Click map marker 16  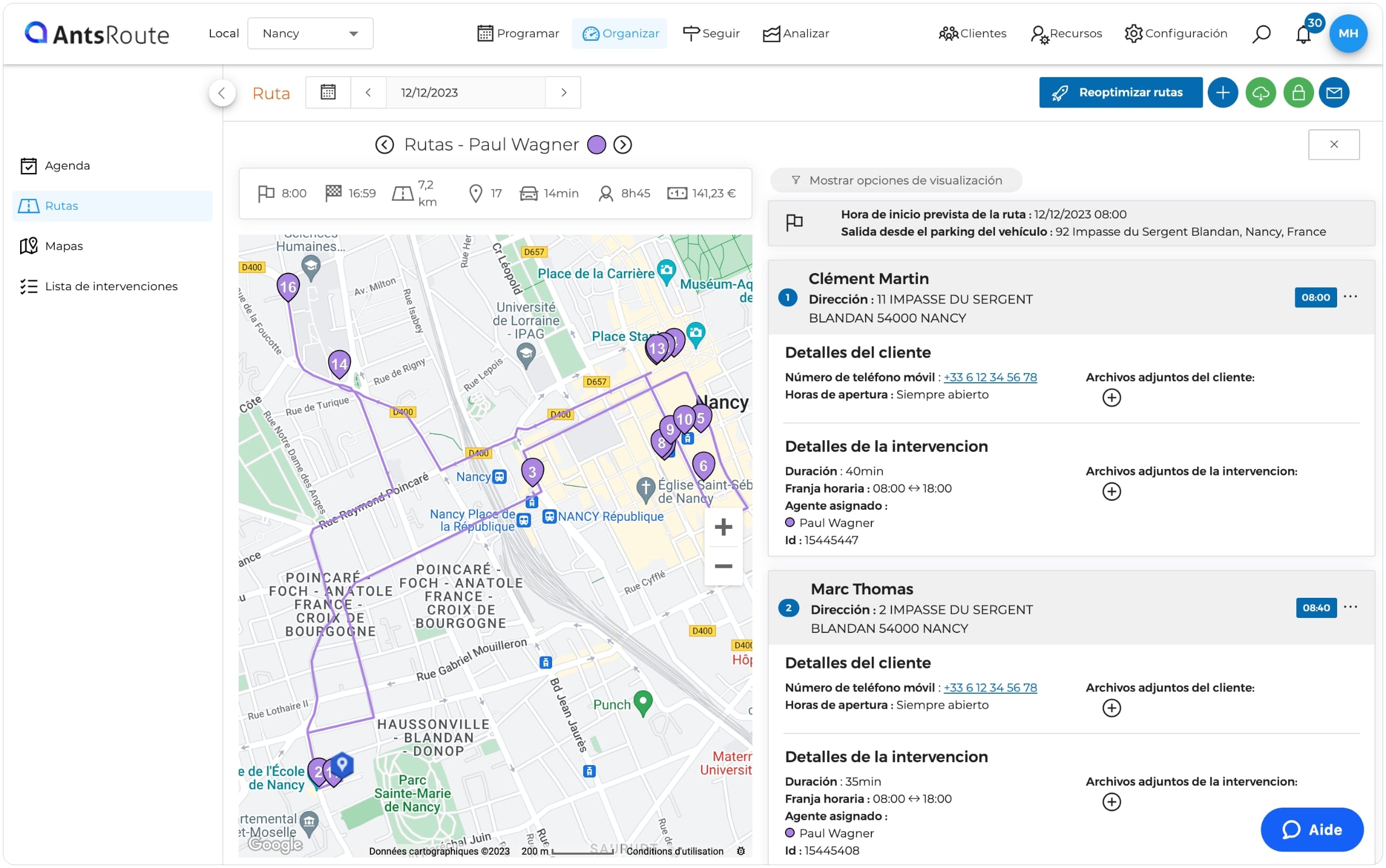(x=288, y=287)
